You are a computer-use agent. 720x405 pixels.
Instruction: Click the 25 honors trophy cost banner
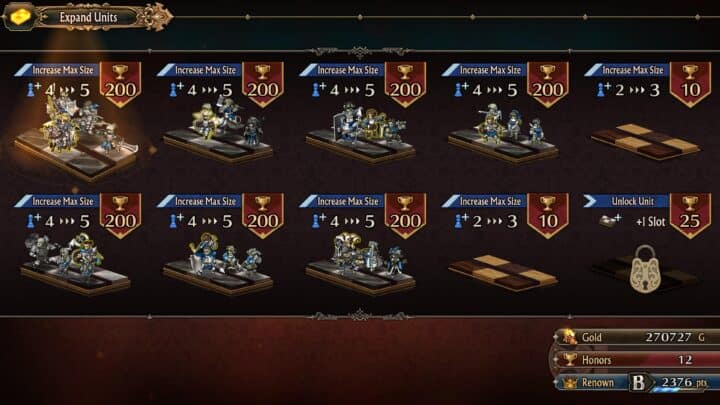(x=690, y=215)
